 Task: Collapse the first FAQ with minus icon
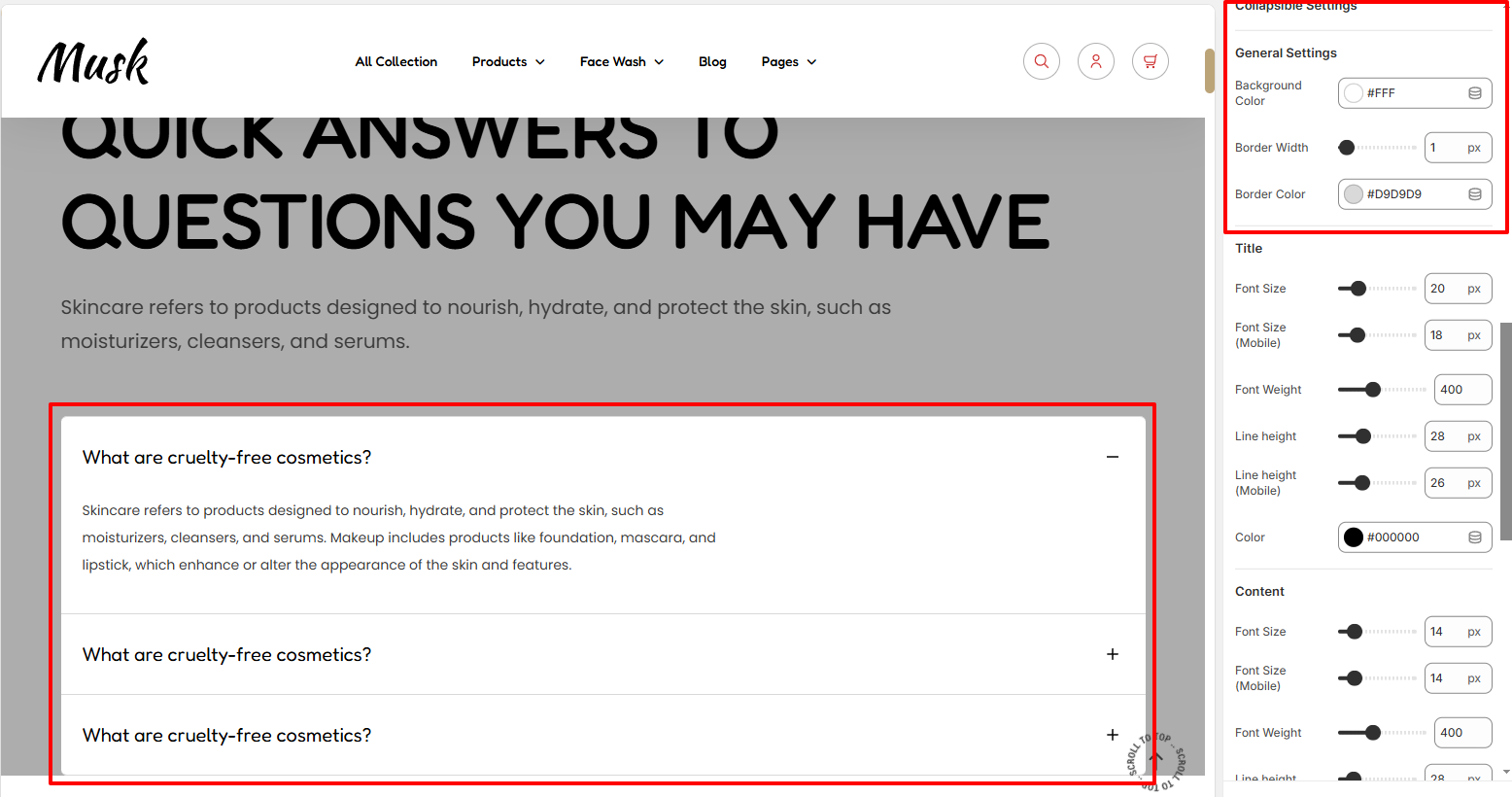click(x=1113, y=457)
